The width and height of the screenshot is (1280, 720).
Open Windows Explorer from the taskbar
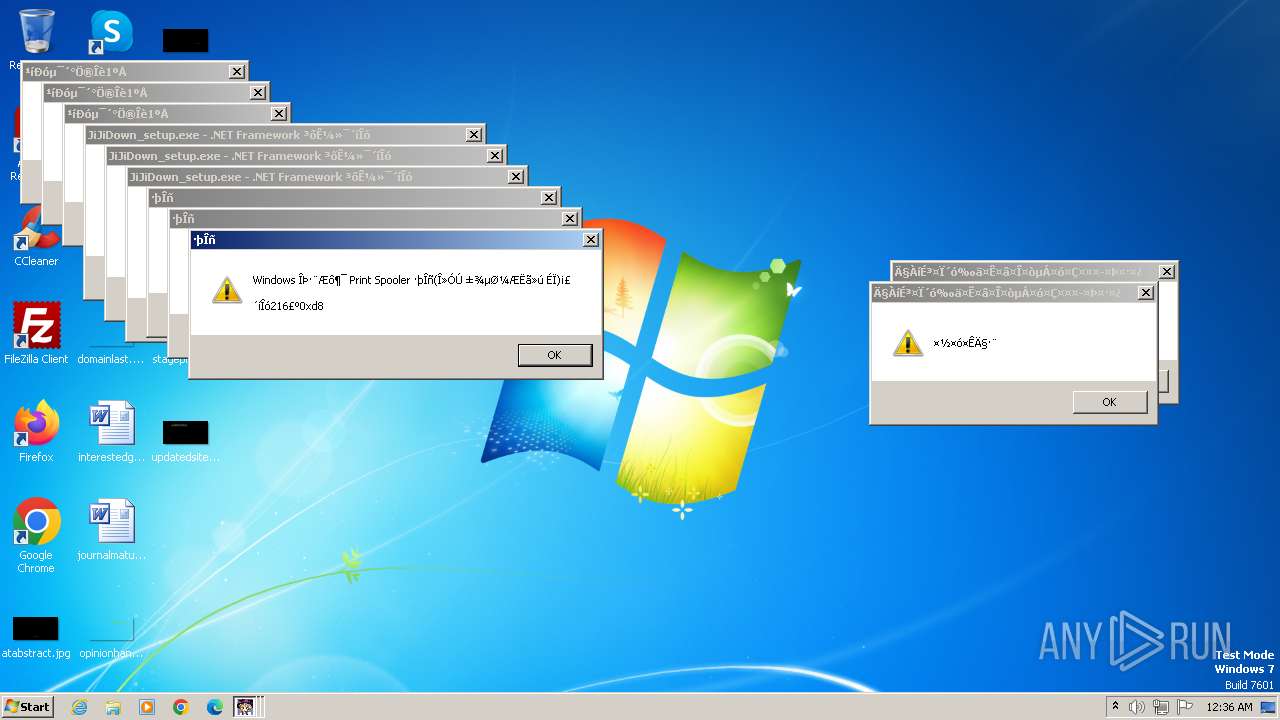113,707
